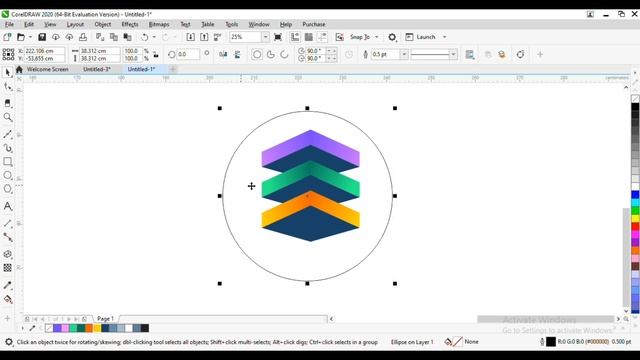Select the Crop tool
The width and height of the screenshot is (640, 360).
tap(7, 103)
